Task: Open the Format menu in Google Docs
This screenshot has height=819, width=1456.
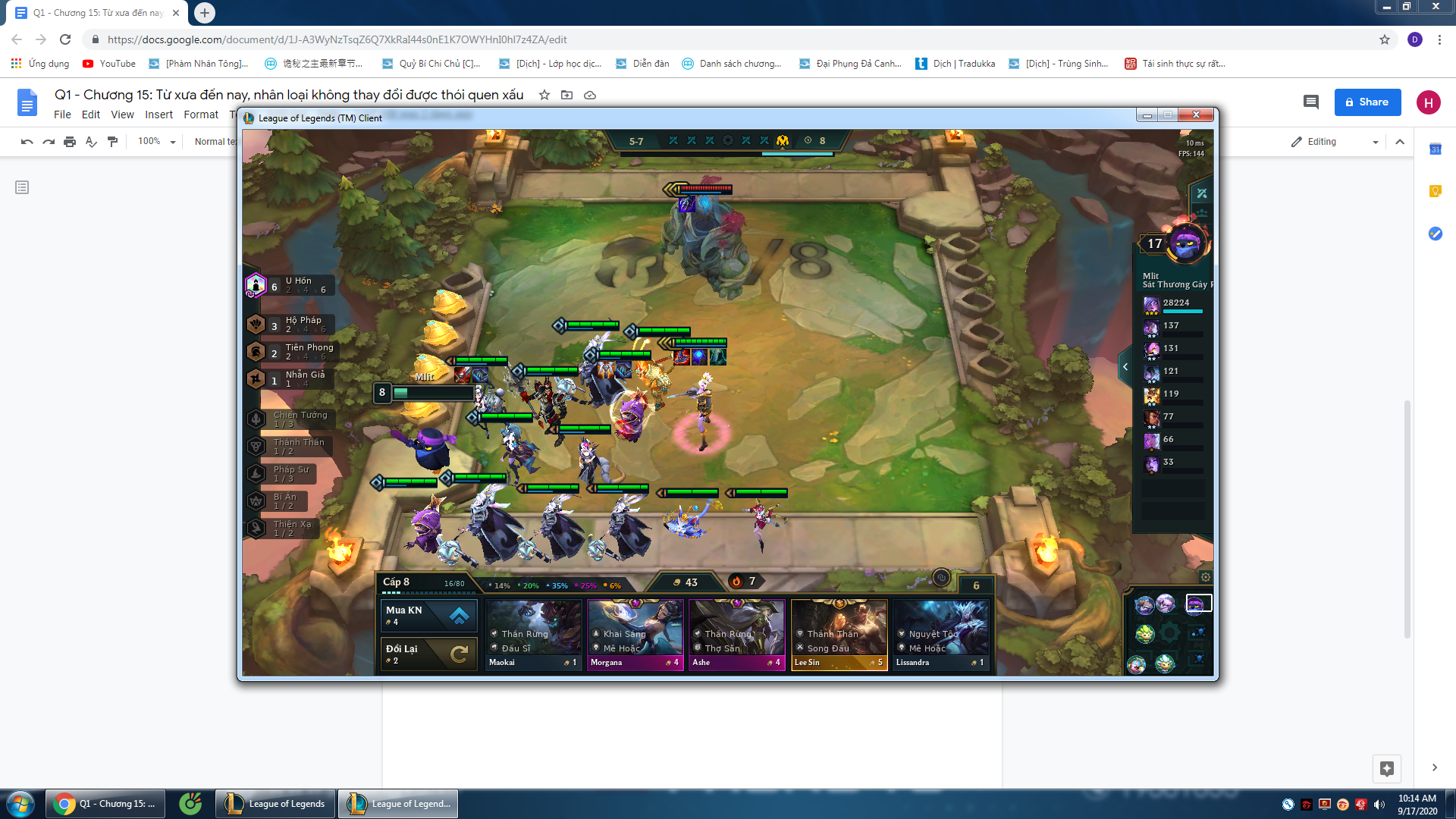Action: [x=201, y=115]
